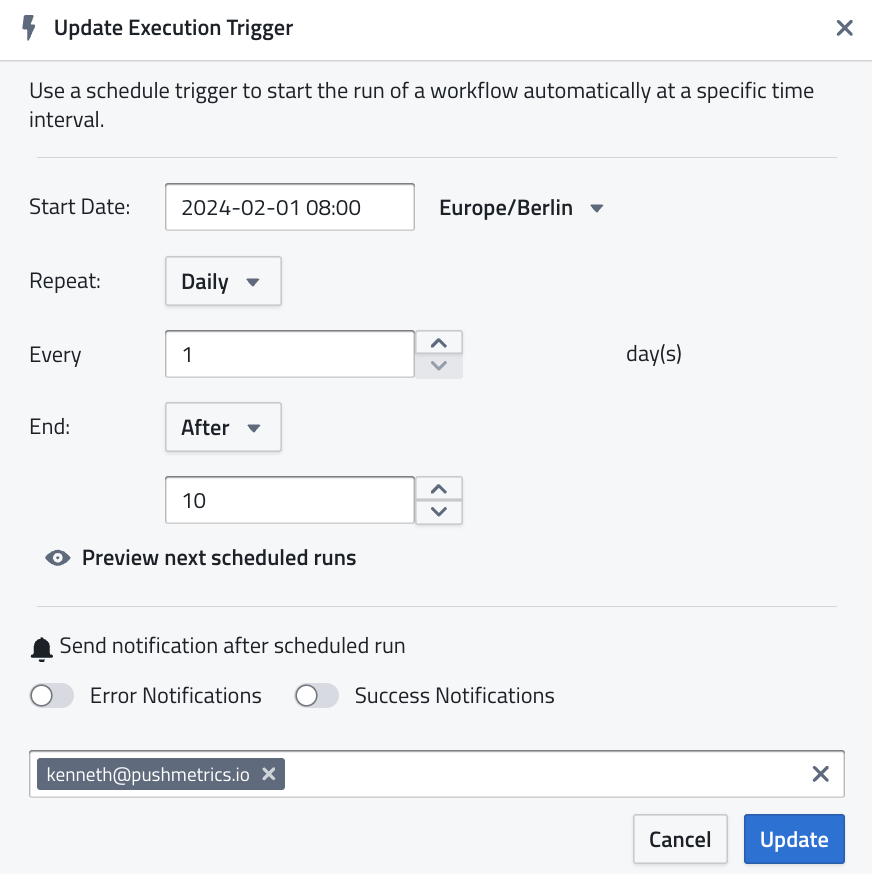Close the Update Execution Trigger dialog
Screen dimensions: 872x874
tap(844, 28)
